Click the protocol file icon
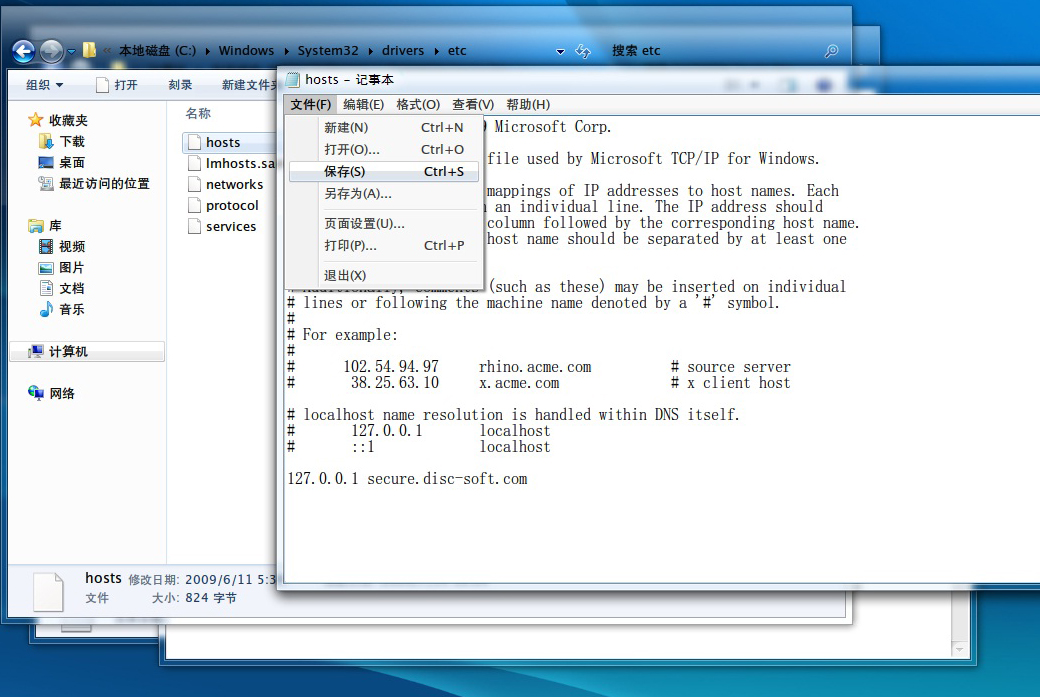 point(194,206)
